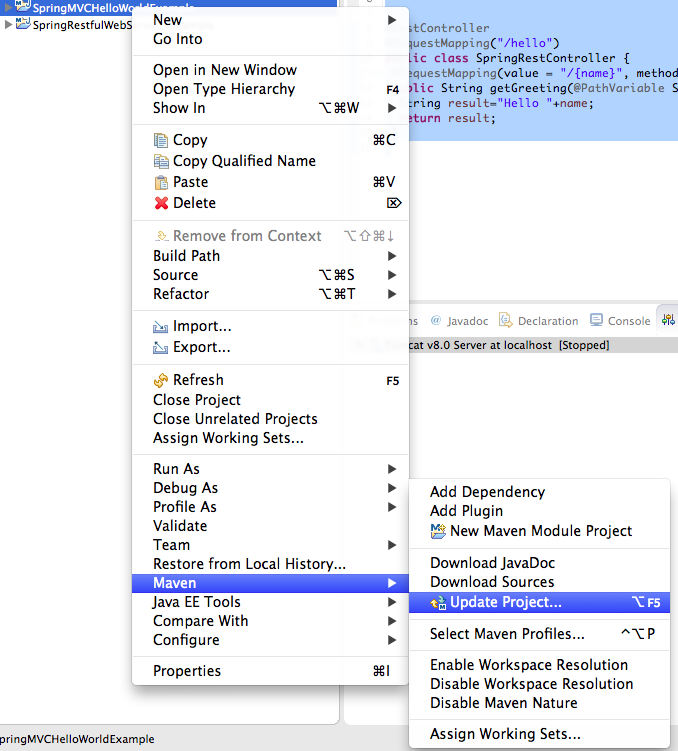Click the Refresh arrows icon
This screenshot has height=751, width=678.
[161, 380]
